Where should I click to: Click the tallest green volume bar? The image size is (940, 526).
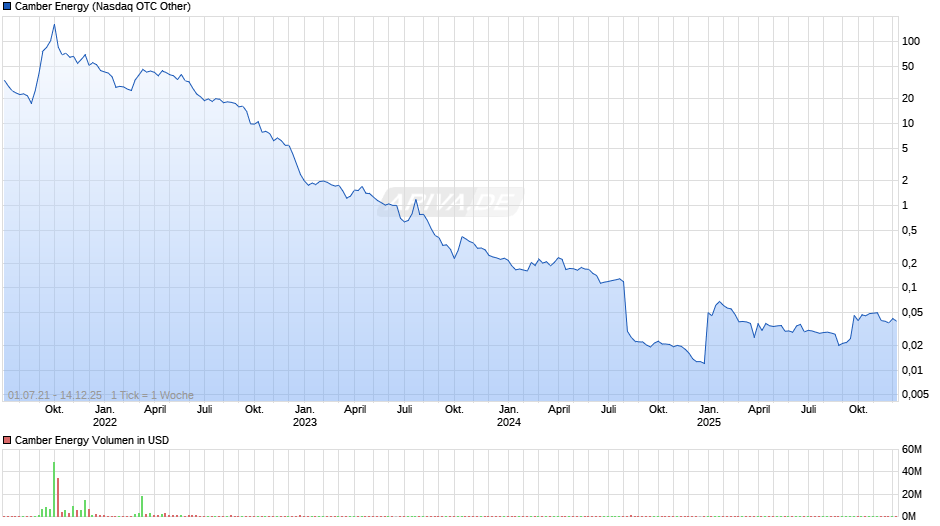(54, 489)
